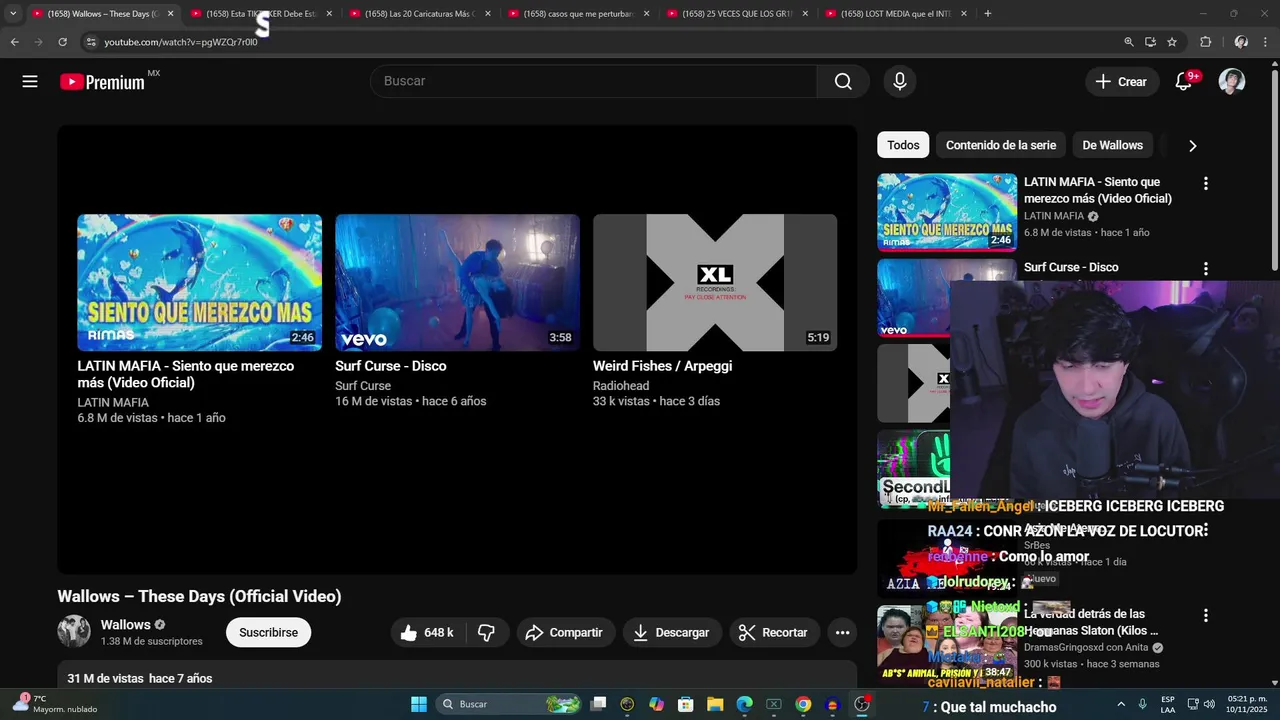1280x720 pixels.
Task: Switch to the Wallows These Days tab
Action: (102, 14)
